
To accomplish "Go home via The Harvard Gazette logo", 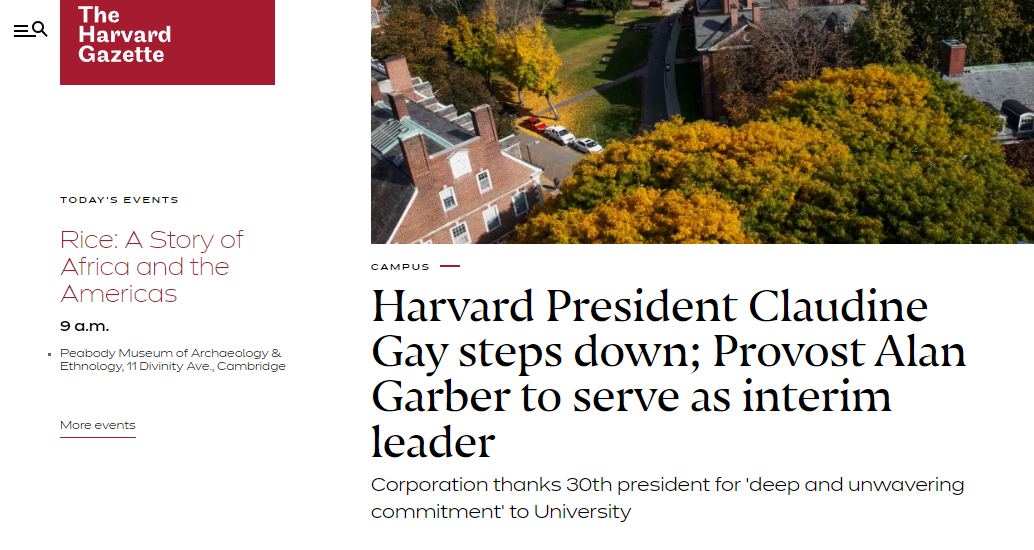I will (167, 42).
